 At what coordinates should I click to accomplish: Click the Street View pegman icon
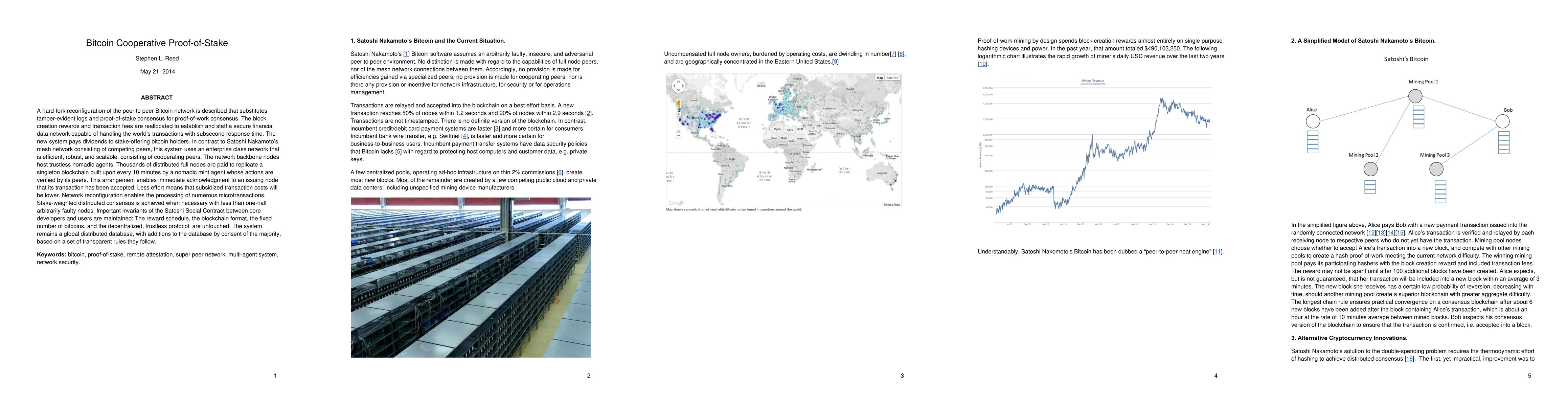[x=679, y=104]
